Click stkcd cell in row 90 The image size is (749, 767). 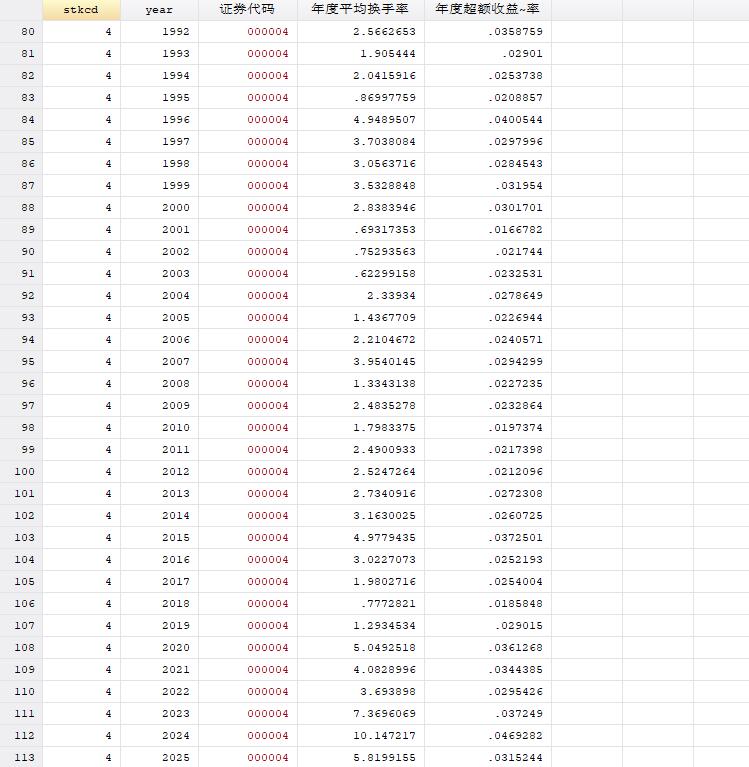[x=81, y=252]
